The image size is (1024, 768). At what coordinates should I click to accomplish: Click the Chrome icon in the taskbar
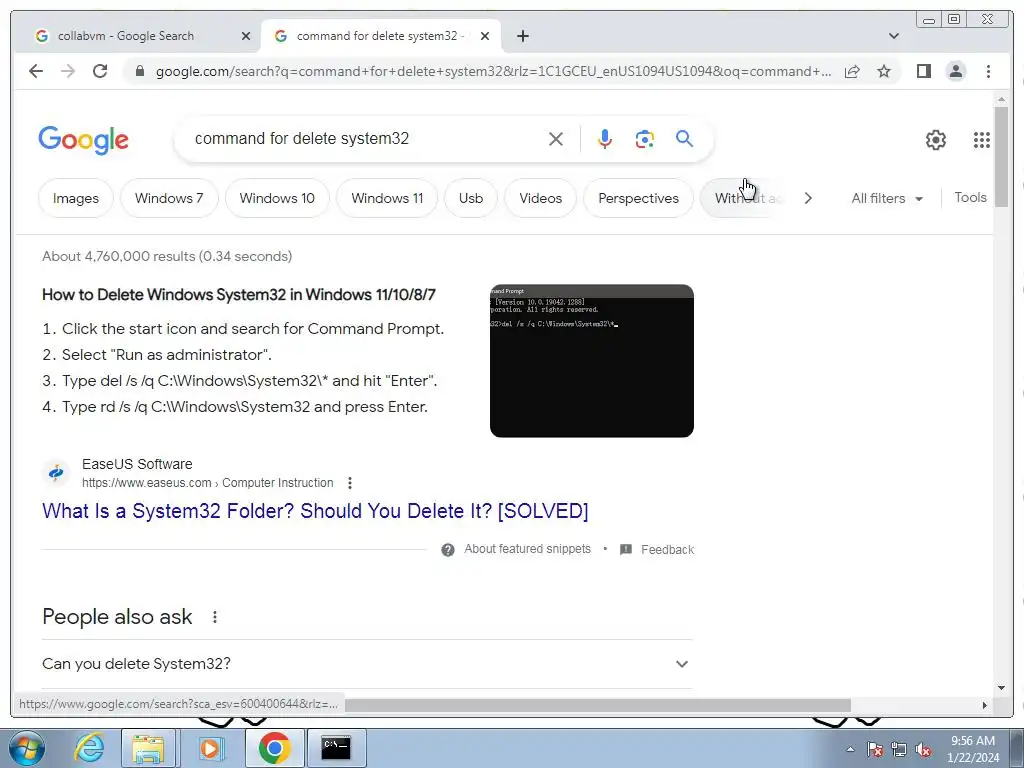point(274,748)
